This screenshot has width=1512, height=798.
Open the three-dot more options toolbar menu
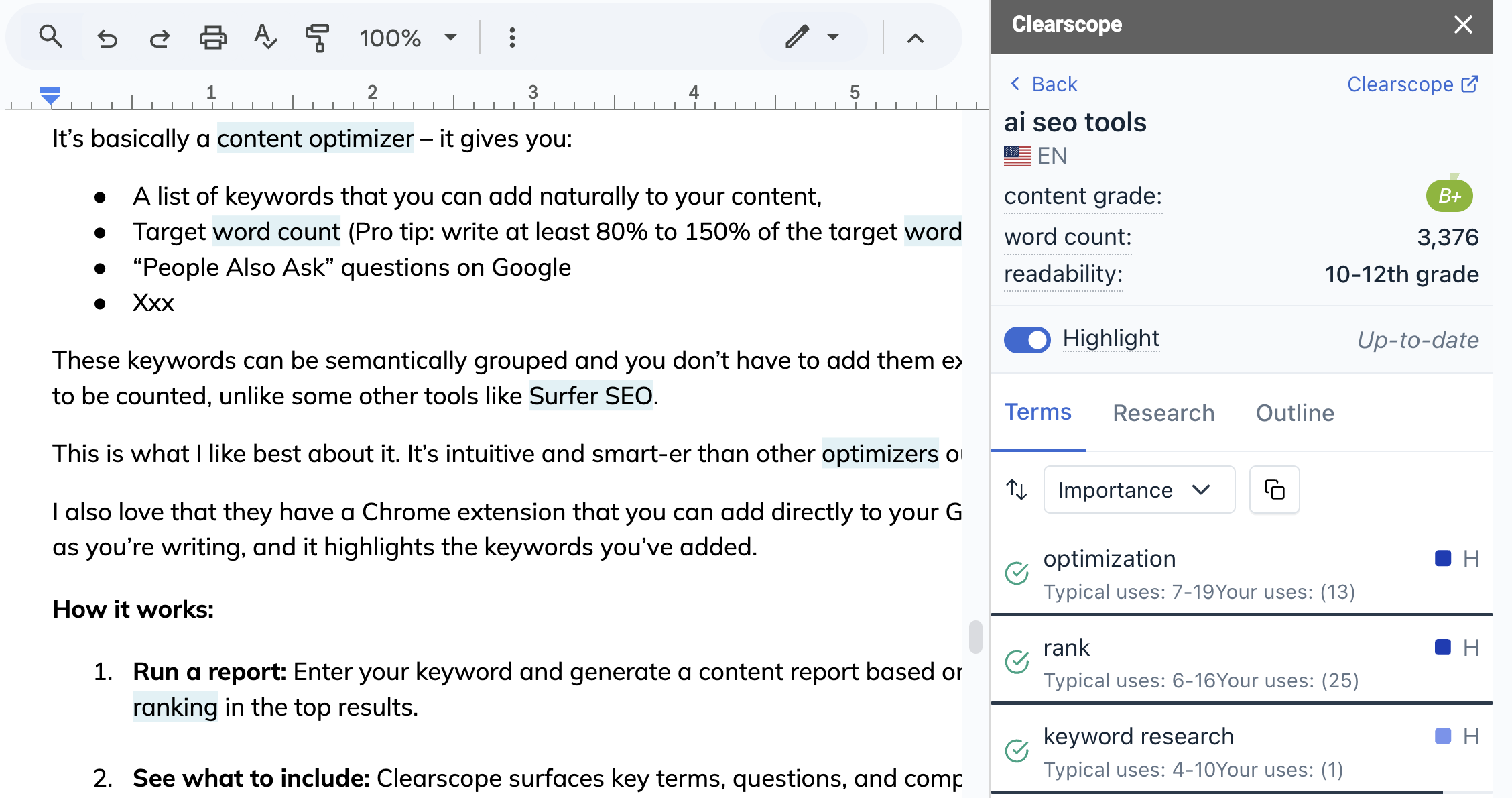(511, 37)
